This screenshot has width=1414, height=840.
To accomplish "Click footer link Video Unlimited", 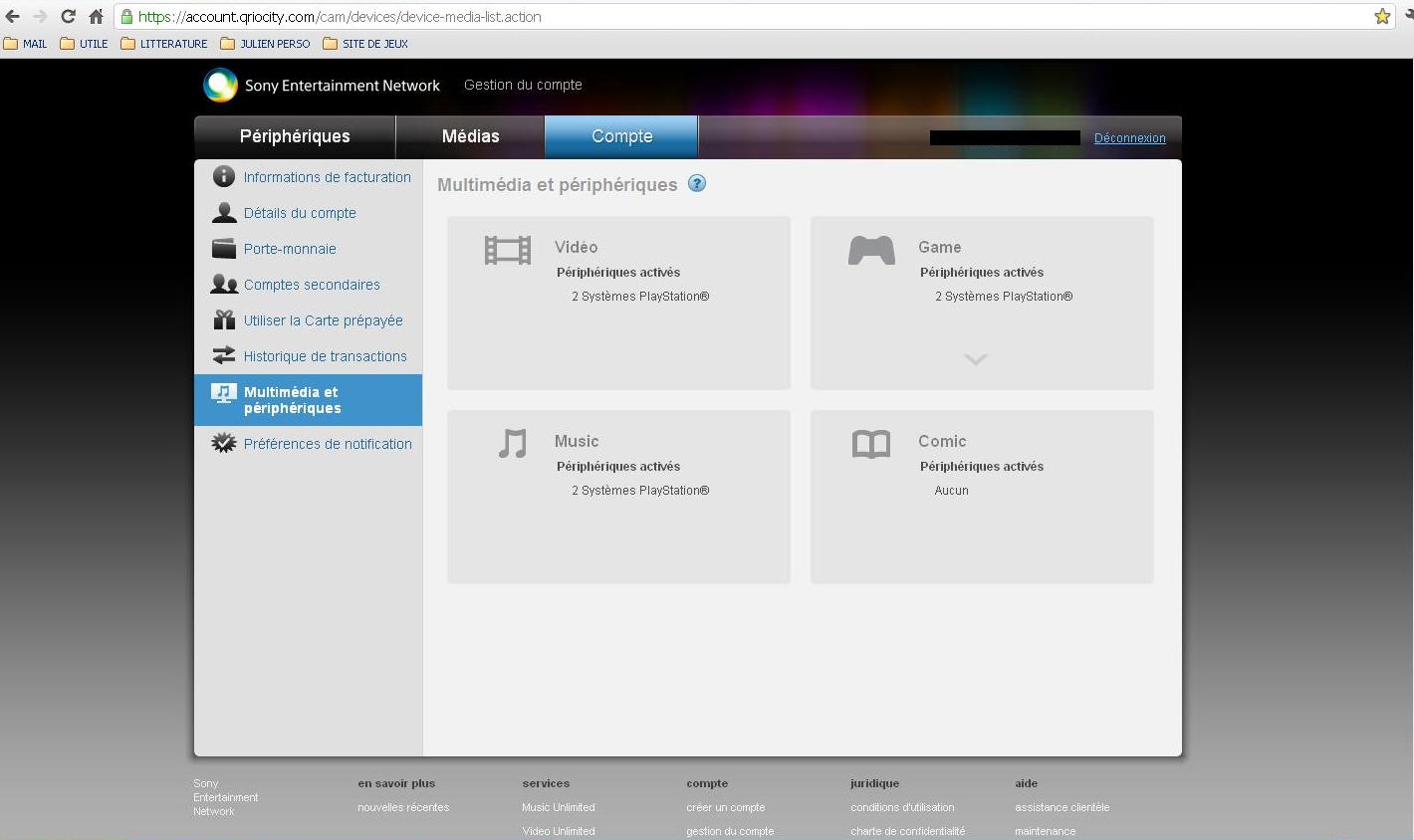I will point(559,831).
